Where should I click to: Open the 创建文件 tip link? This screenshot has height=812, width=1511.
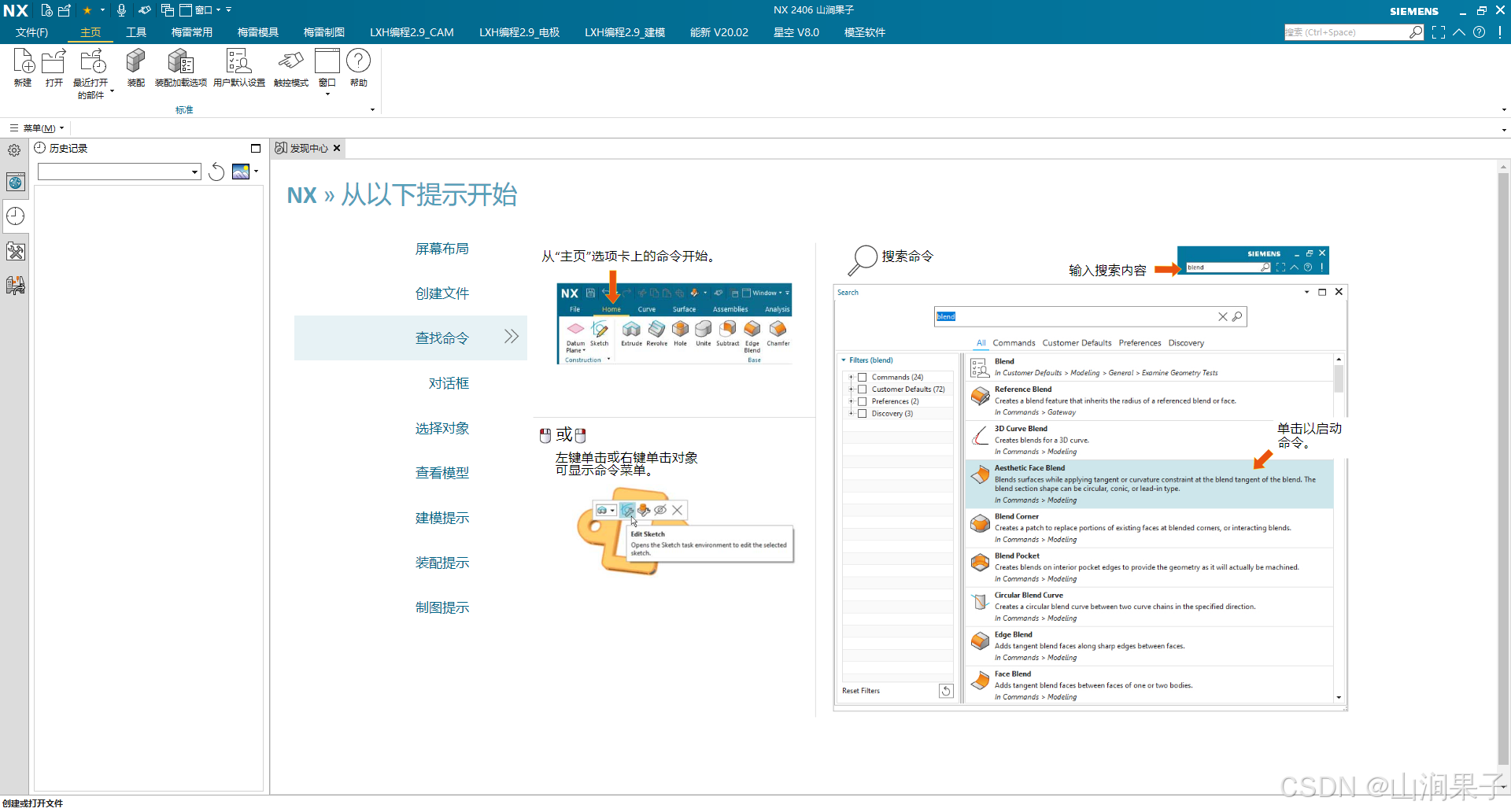pyautogui.click(x=442, y=293)
